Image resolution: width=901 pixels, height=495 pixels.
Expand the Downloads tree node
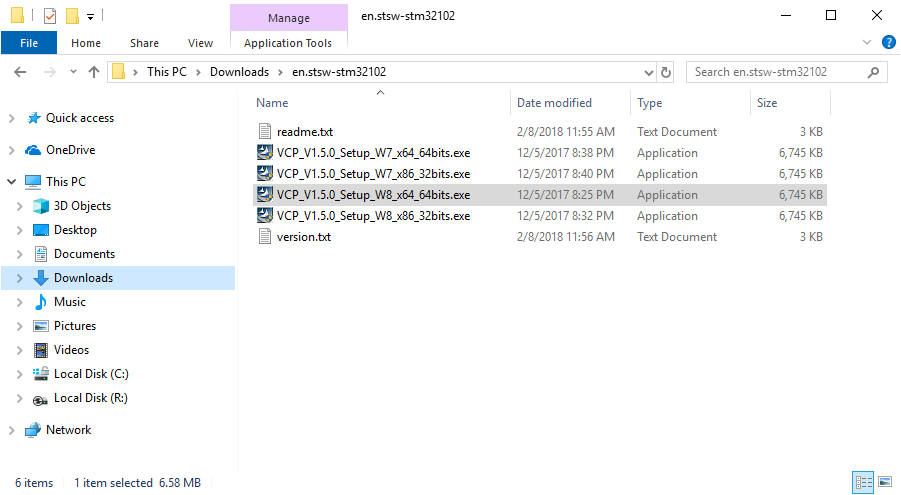pos(20,278)
